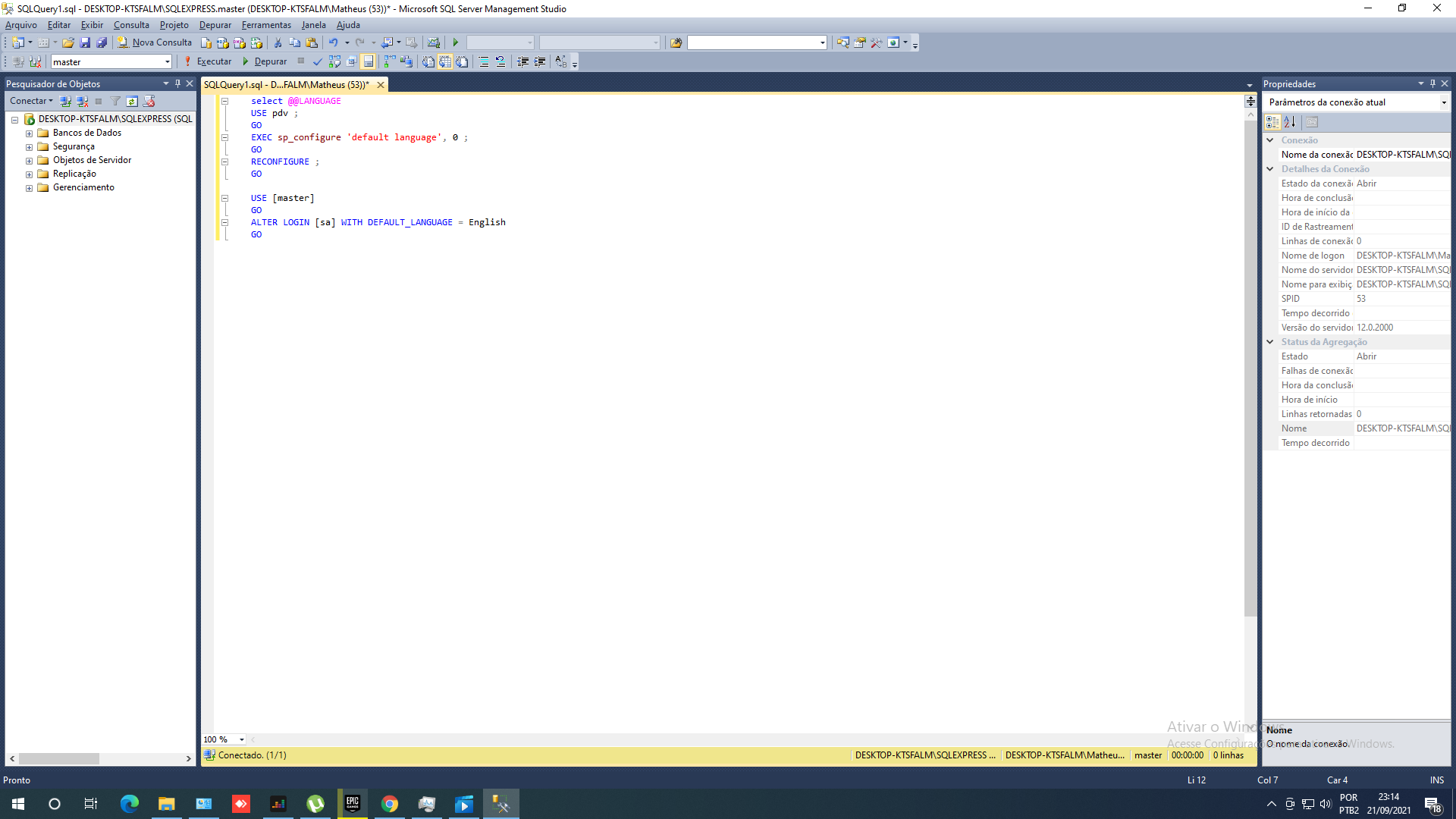The width and height of the screenshot is (1456, 819).
Task: Click the Object Explorer stop script icon
Action: pyautogui.click(x=149, y=101)
